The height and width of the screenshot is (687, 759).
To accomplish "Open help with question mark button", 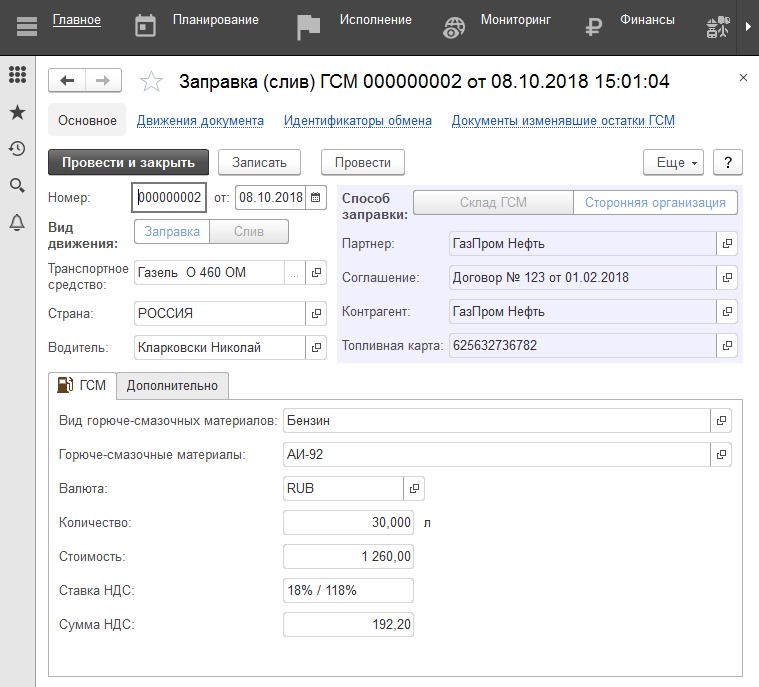I will 728,163.
